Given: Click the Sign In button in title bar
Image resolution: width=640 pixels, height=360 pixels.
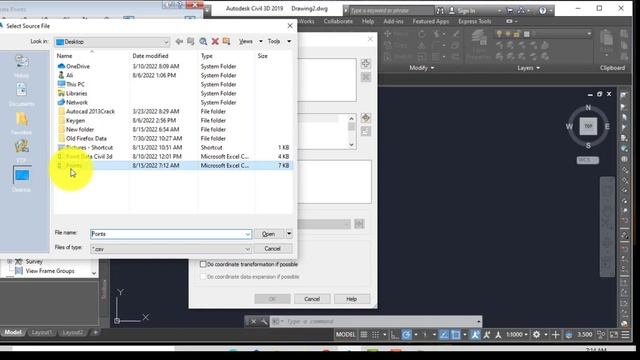Looking at the screenshot, I should [466, 11].
